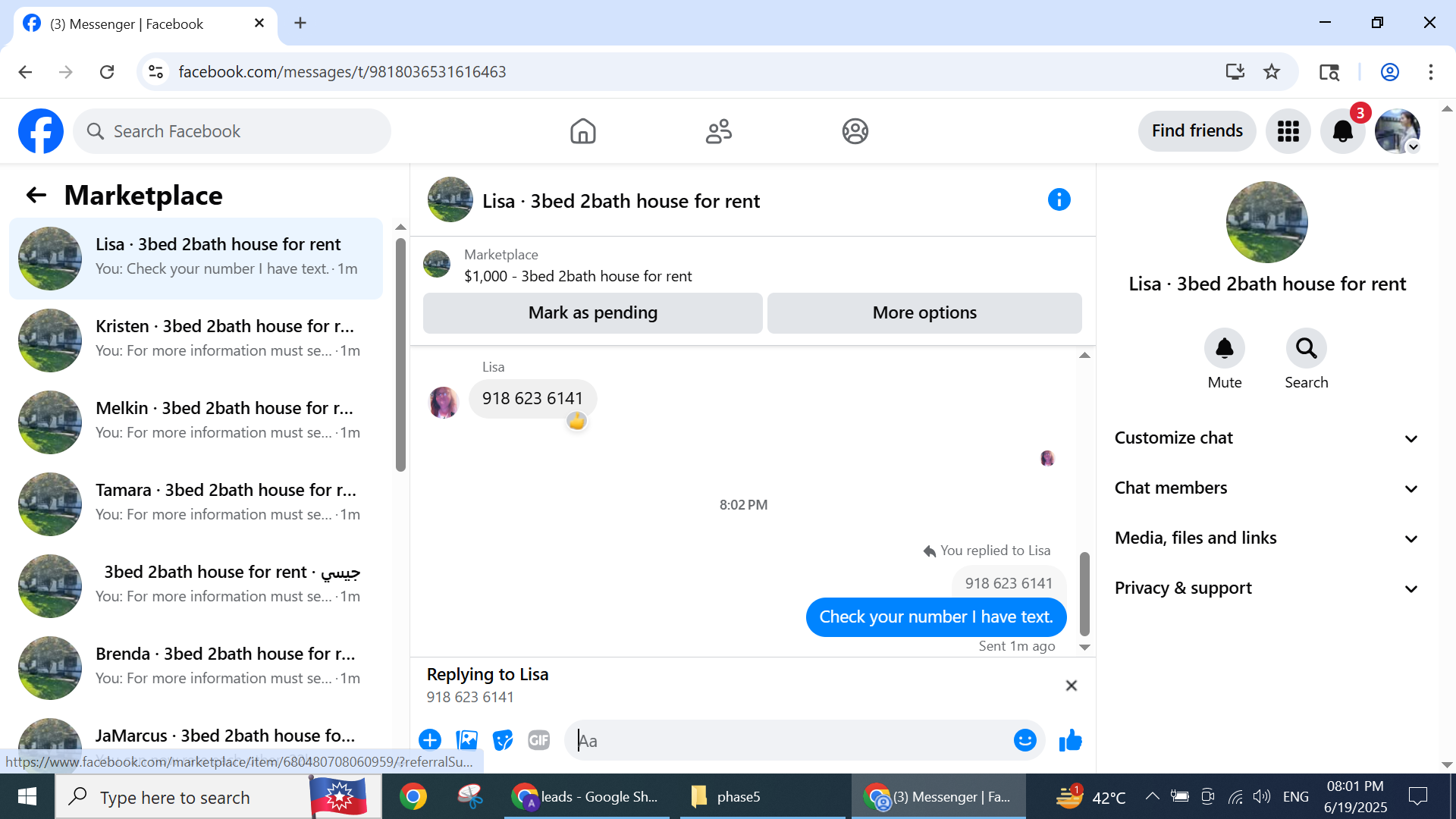This screenshot has height=819, width=1456.
Task: Open more actions plus icon
Action: pos(430,740)
